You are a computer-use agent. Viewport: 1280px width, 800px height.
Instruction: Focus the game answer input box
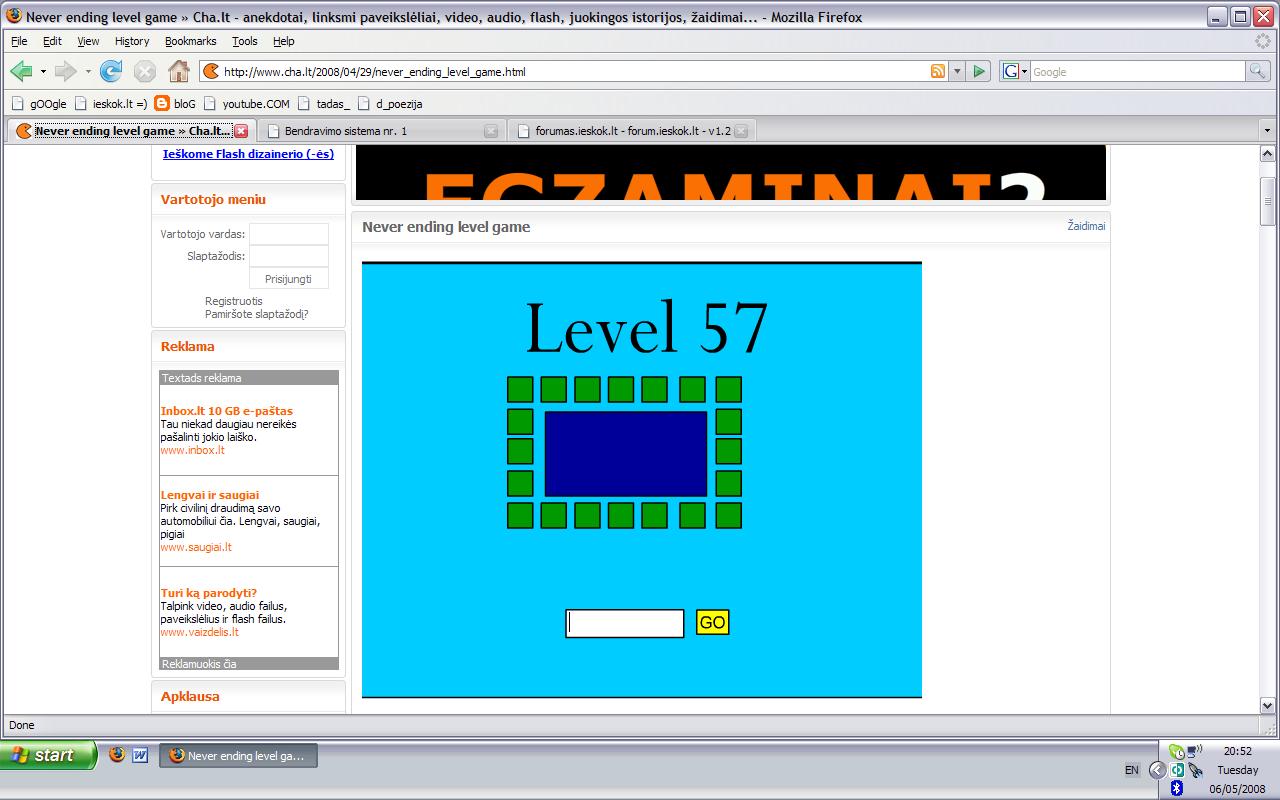pyautogui.click(x=625, y=623)
